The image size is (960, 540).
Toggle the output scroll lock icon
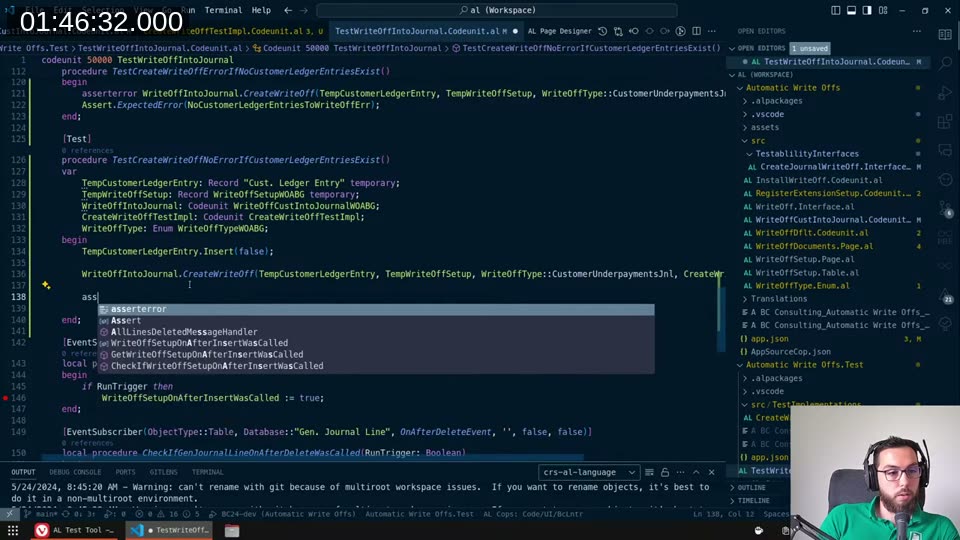click(665, 472)
